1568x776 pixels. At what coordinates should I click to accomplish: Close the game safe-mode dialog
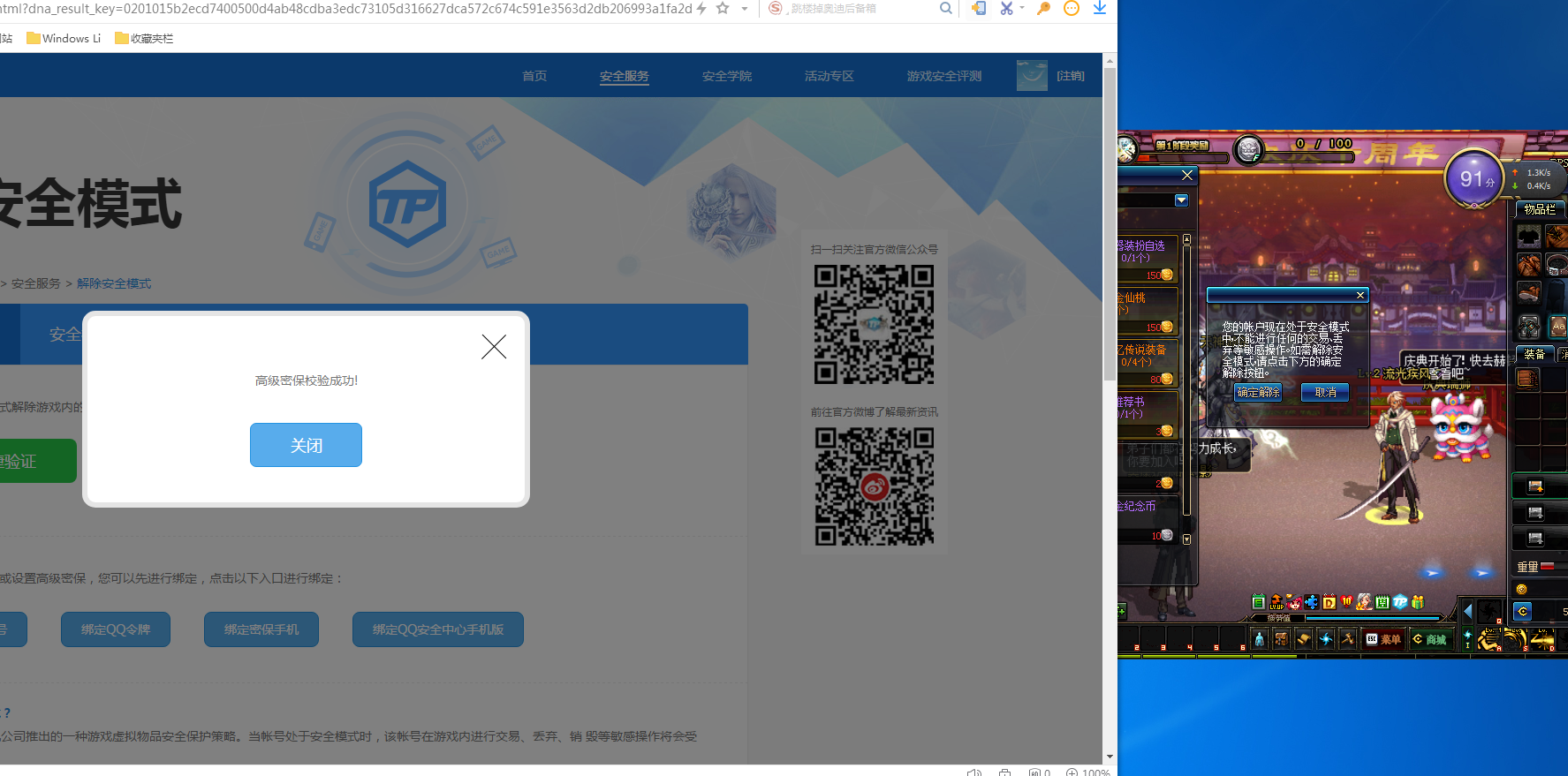click(1360, 295)
